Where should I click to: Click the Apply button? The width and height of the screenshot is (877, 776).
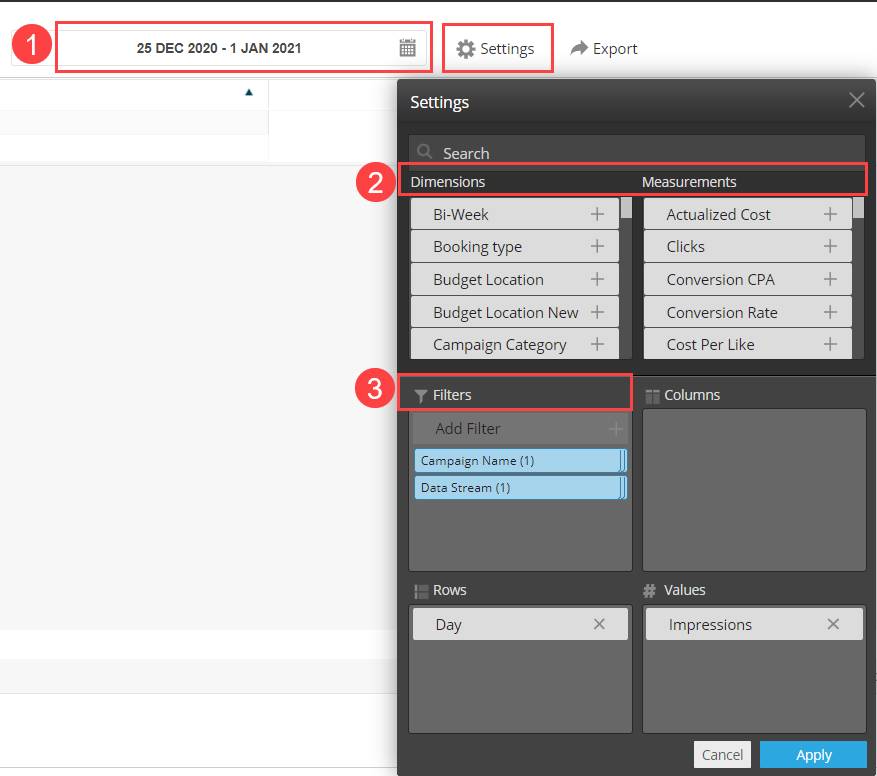pos(812,754)
